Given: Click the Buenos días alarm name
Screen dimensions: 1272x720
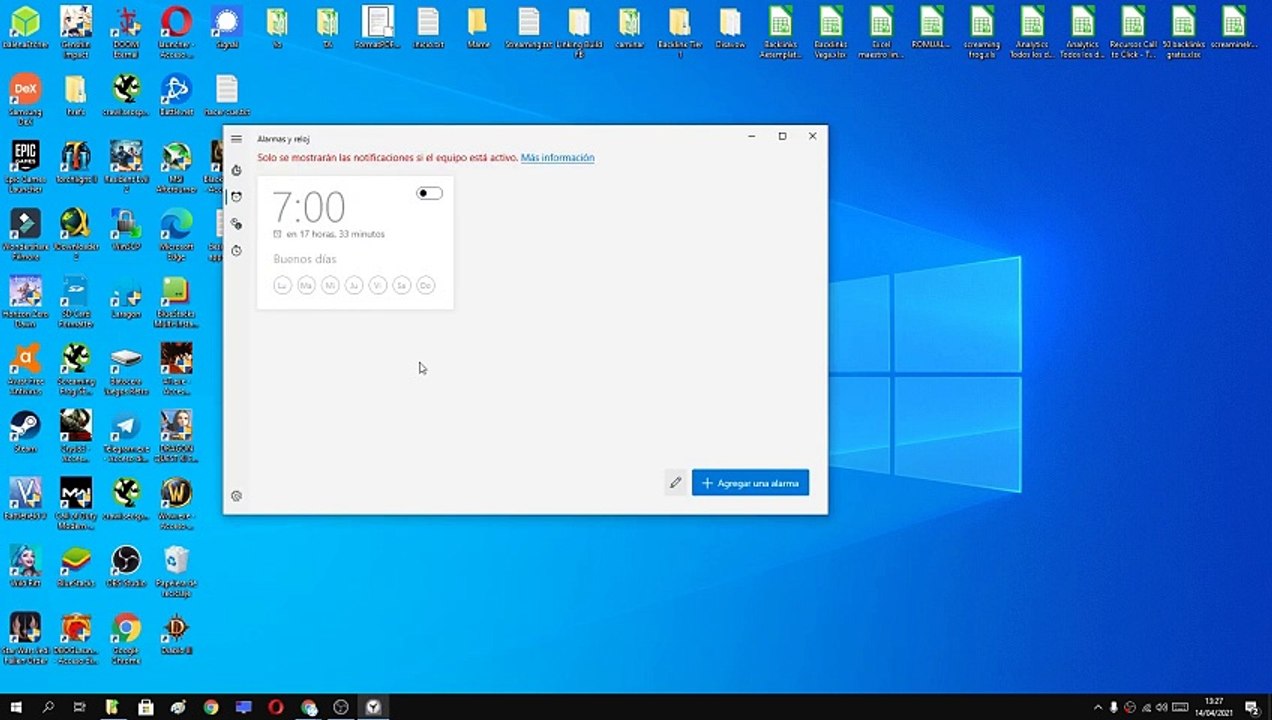Looking at the screenshot, I should (x=305, y=259).
